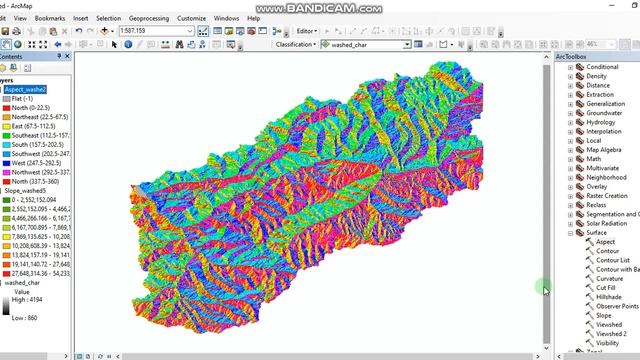
Task: Open the Help menu
Action: point(253,18)
